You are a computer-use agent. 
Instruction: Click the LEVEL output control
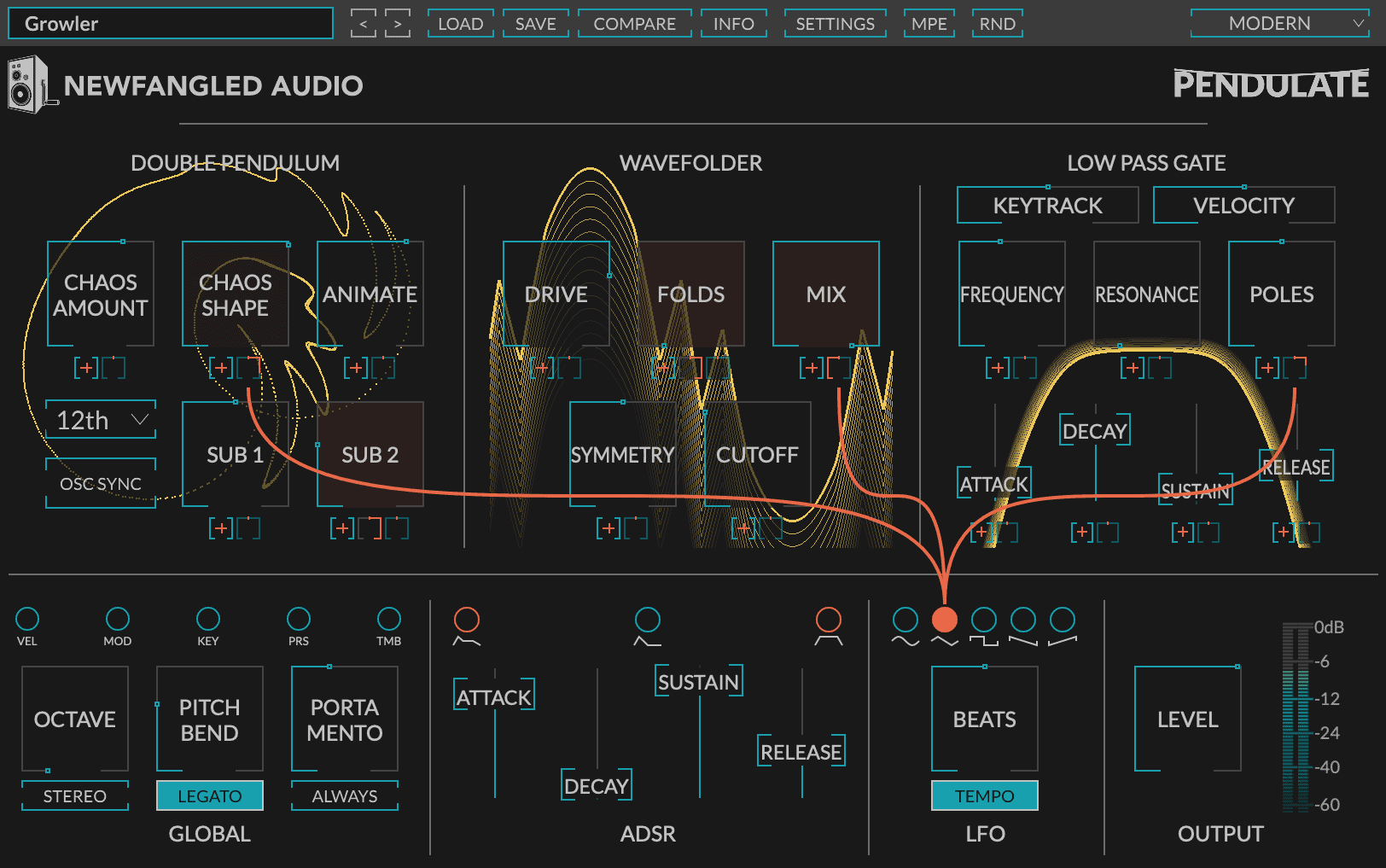(1186, 719)
